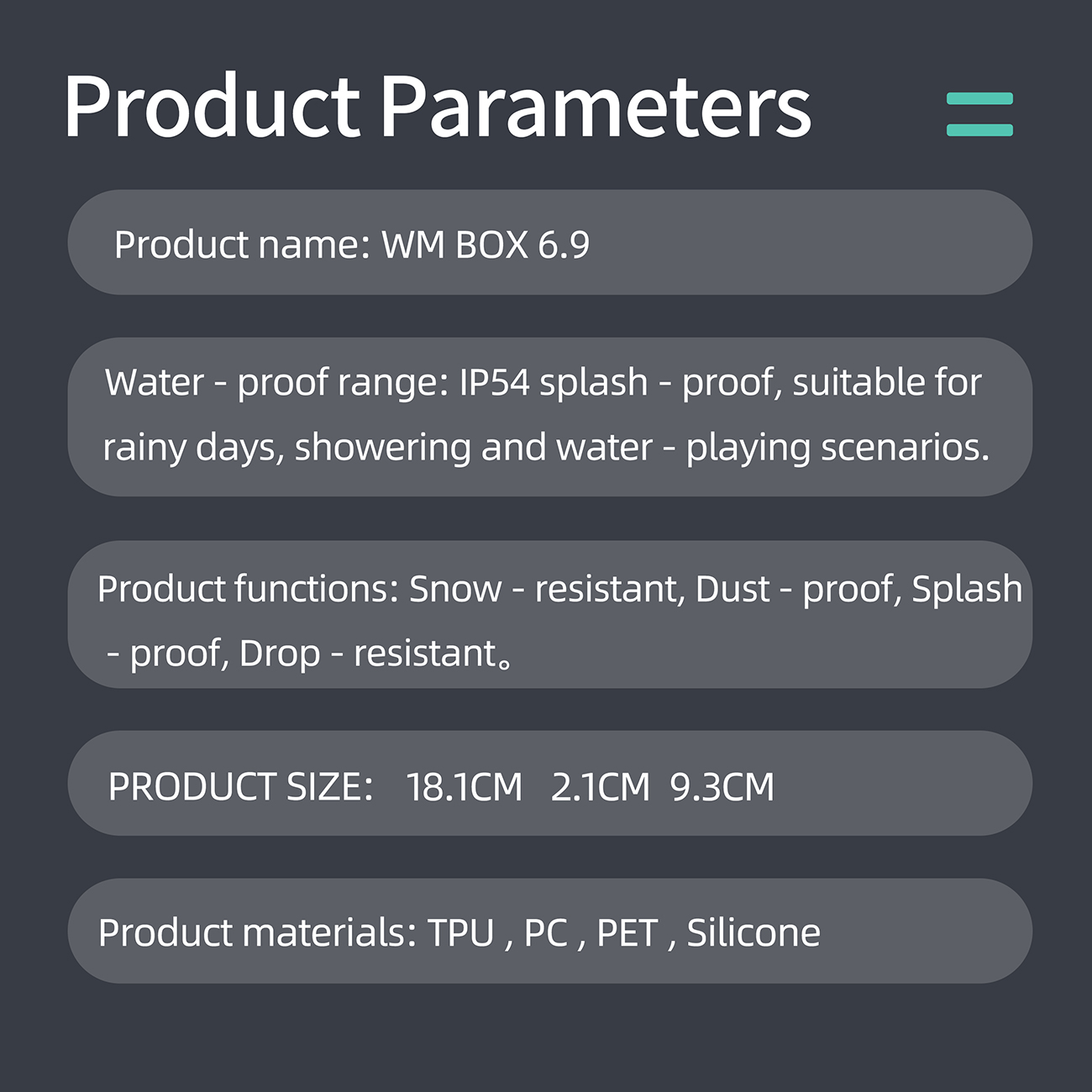Select the 2.1CM dimension value
The width and height of the screenshot is (1092, 1092).
601,787
